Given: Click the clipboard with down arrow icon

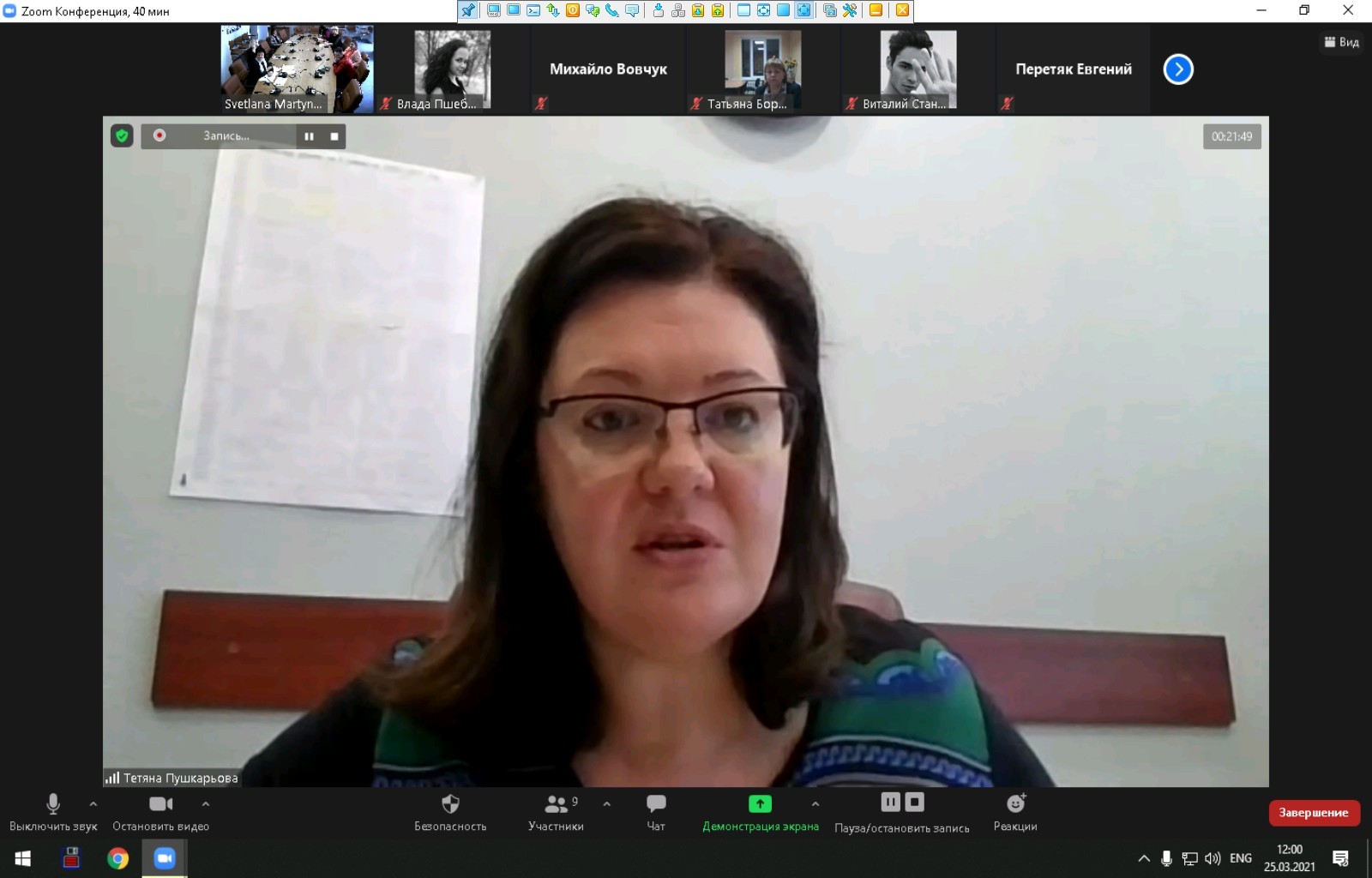Looking at the screenshot, I should coord(698,10).
